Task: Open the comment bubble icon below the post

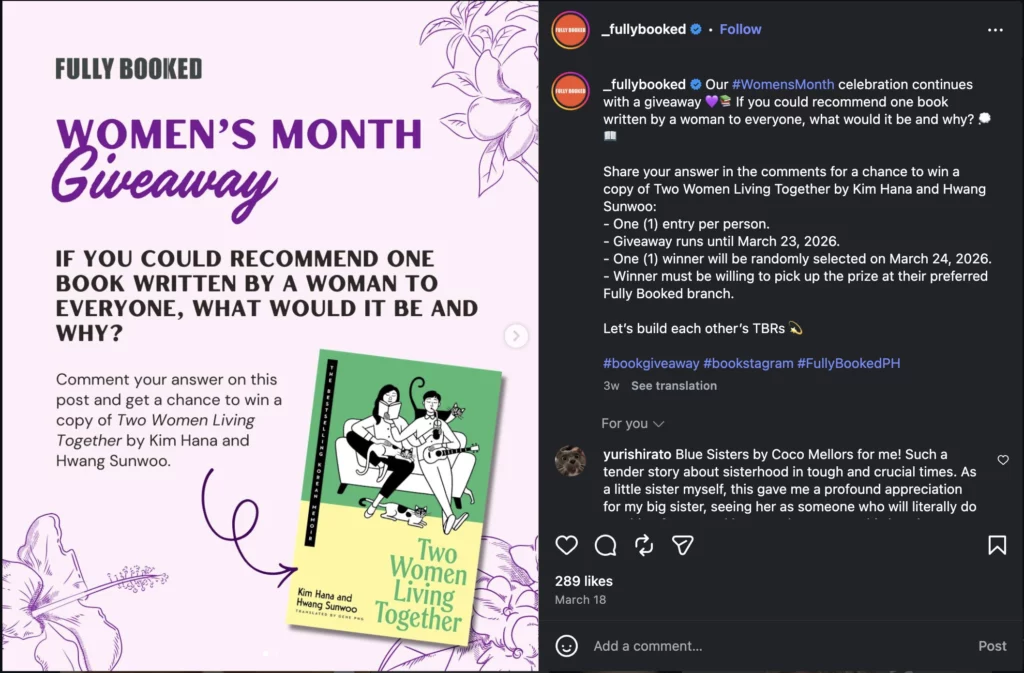Action: pyautogui.click(x=604, y=545)
